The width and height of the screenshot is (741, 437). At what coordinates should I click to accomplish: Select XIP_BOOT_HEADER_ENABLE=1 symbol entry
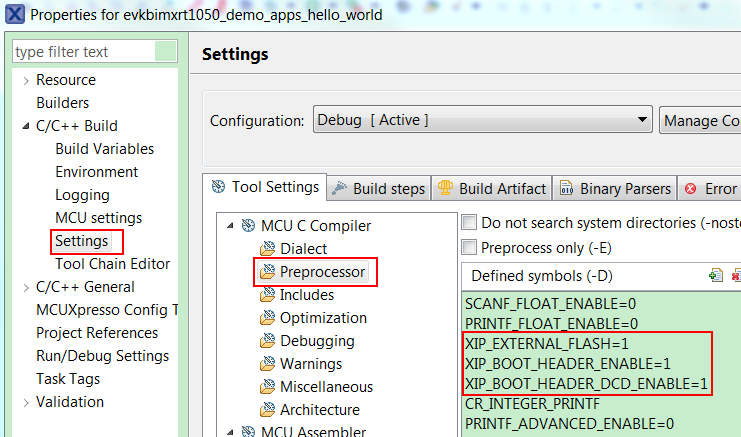tap(568, 362)
